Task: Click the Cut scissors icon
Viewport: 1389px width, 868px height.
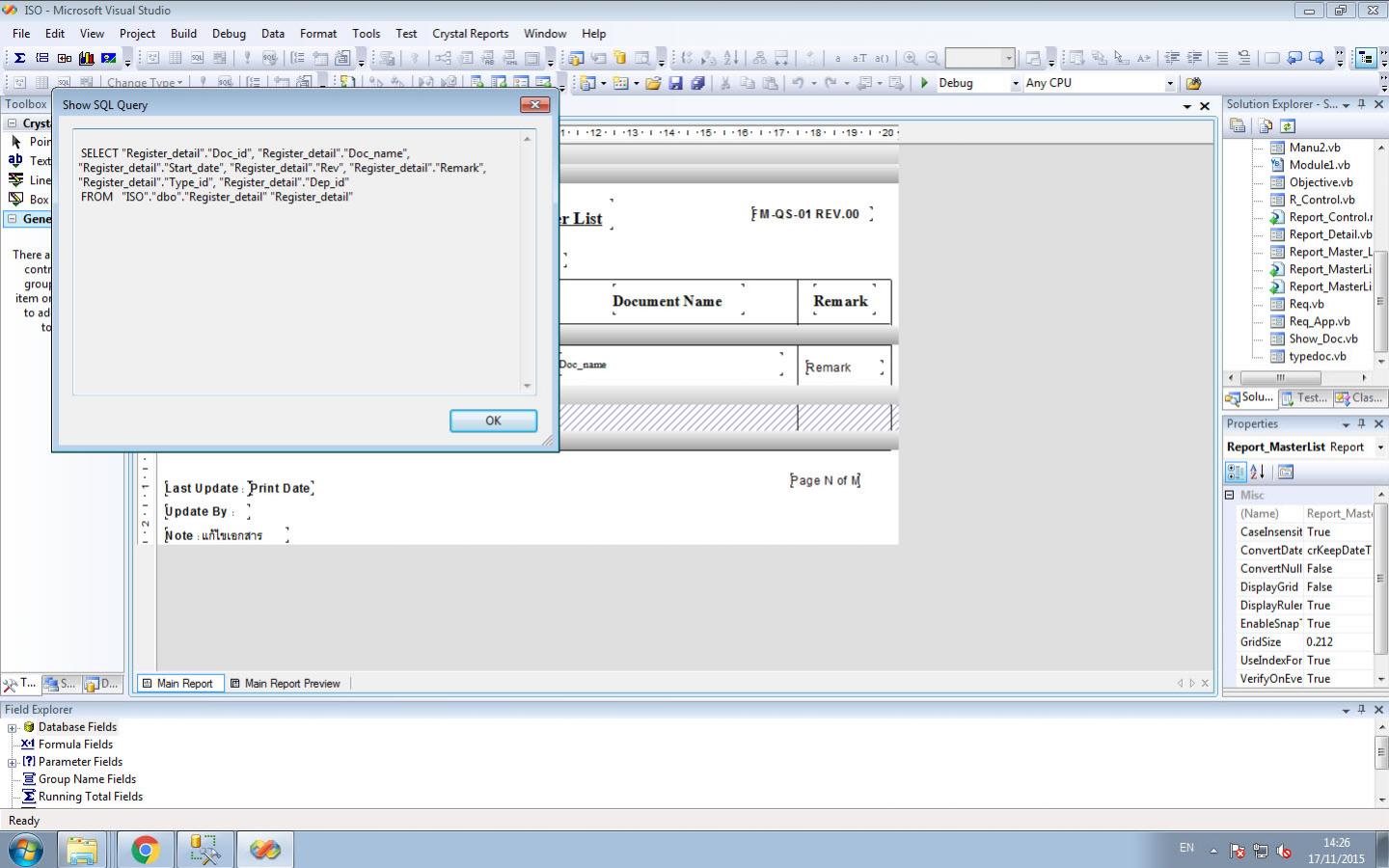Action: (x=725, y=83)
